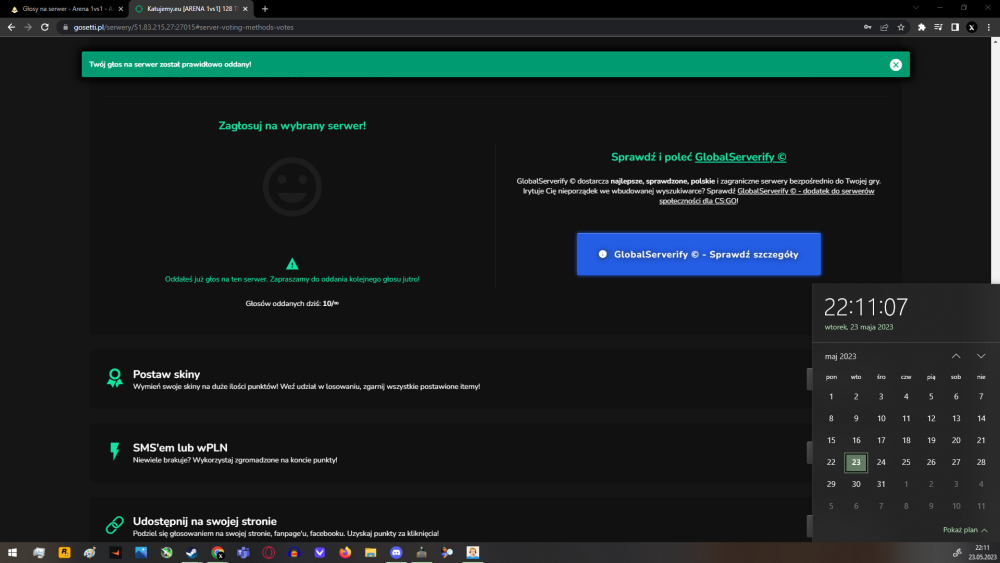The height and width of the screenshot is (563, 1000).
Task: Click wtorek, 23 maja 2023 date link
Action: click(858, 327)
